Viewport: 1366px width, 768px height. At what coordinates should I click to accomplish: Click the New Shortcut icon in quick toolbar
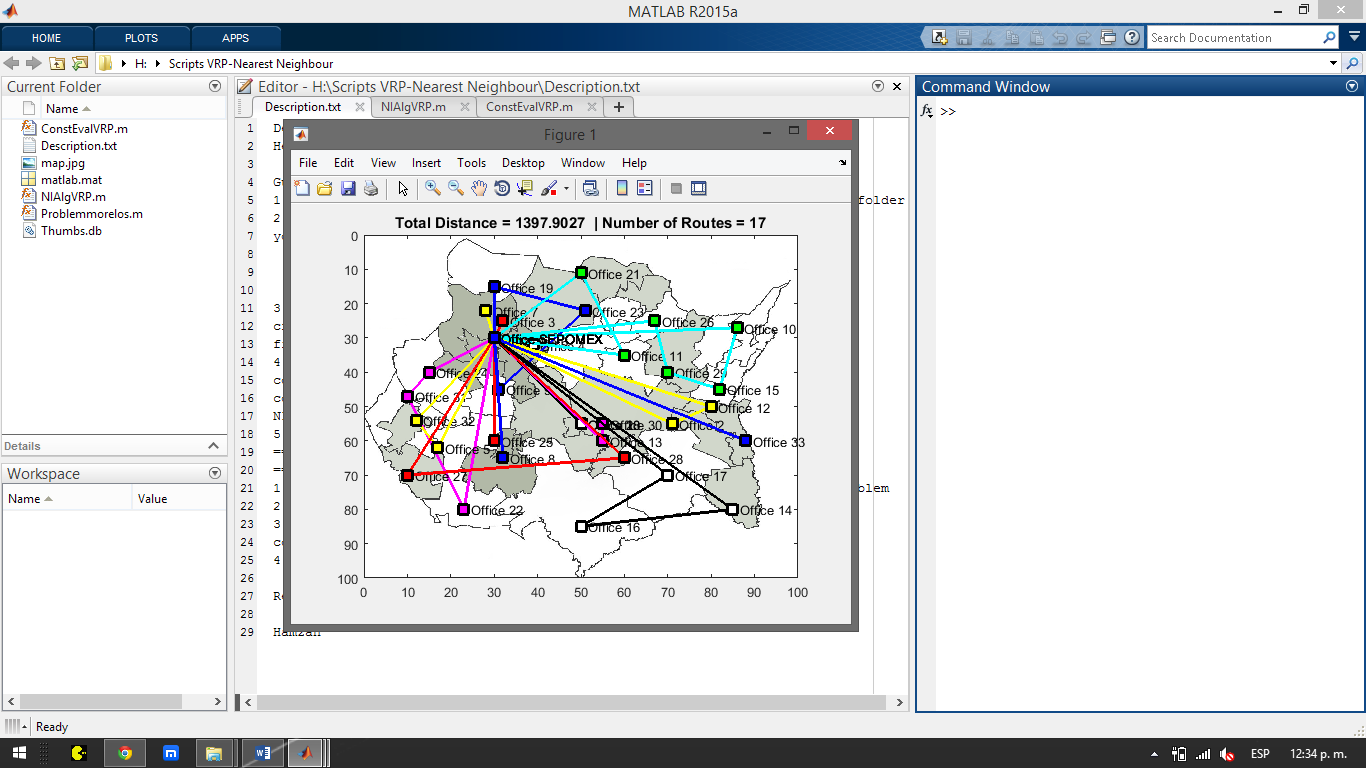940,38
